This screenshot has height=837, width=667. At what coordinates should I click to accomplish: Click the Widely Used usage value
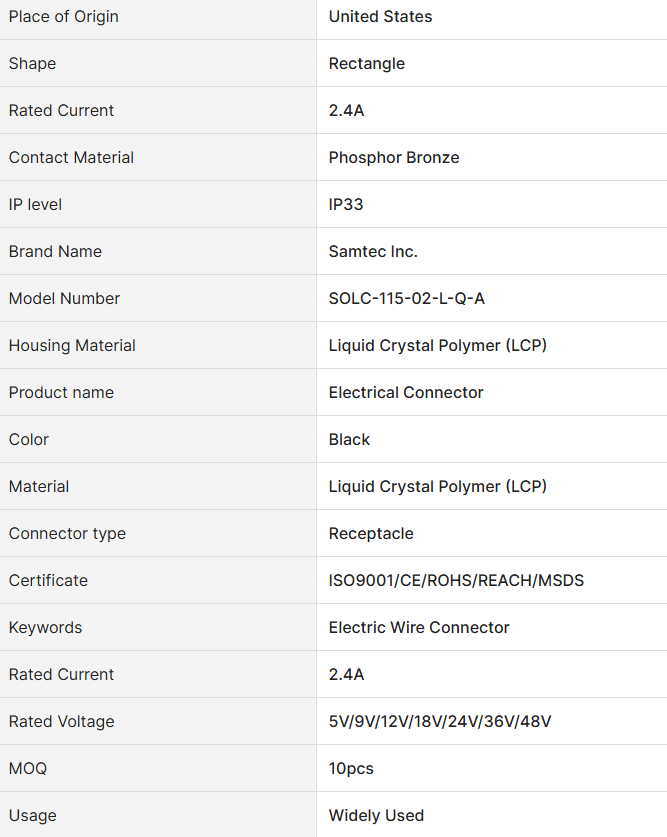(376, 815)
